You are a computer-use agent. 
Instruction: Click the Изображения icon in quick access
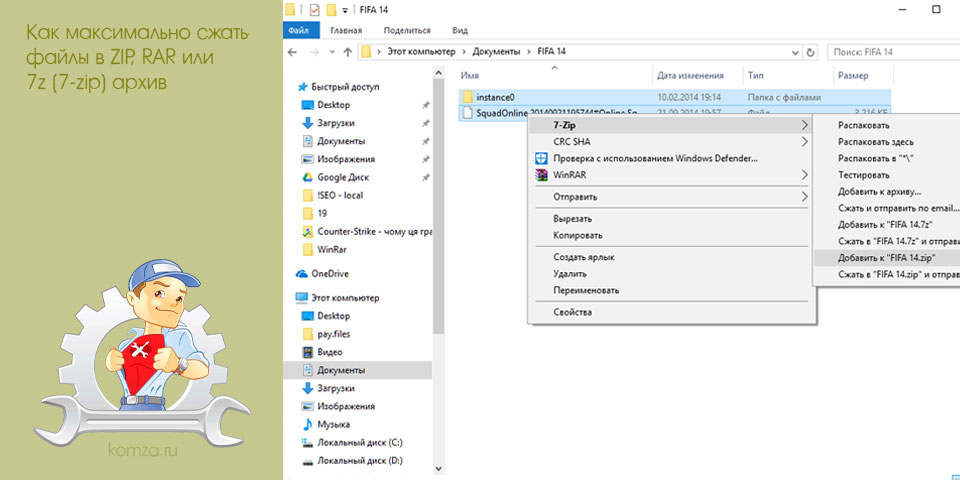coord(308,159)
